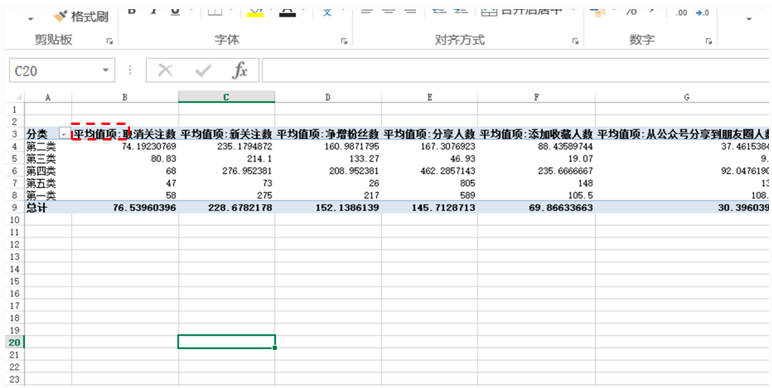
Task: Click the Format Painter (格式刷) button
Action: pos(81,16)
